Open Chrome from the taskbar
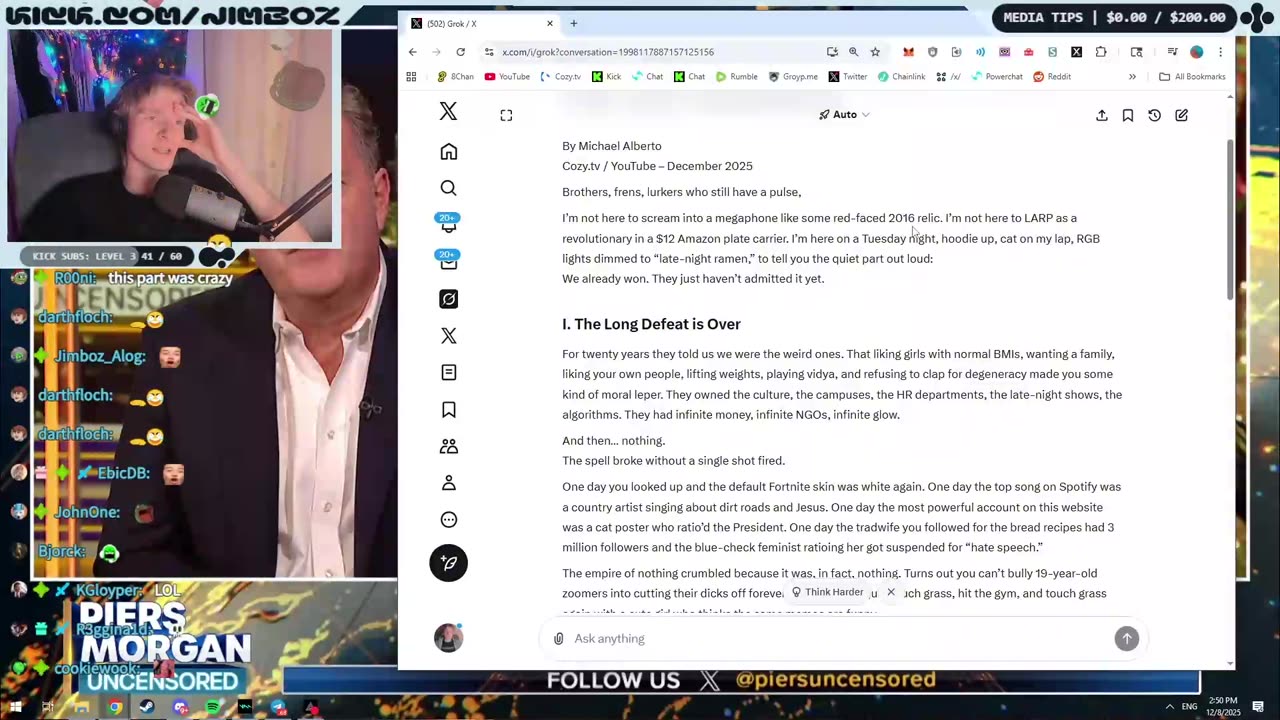 115,708
